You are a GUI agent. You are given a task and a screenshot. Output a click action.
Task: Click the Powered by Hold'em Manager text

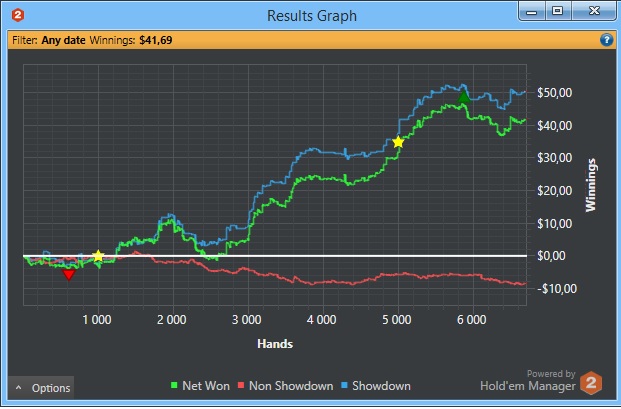tap(528, 380)
